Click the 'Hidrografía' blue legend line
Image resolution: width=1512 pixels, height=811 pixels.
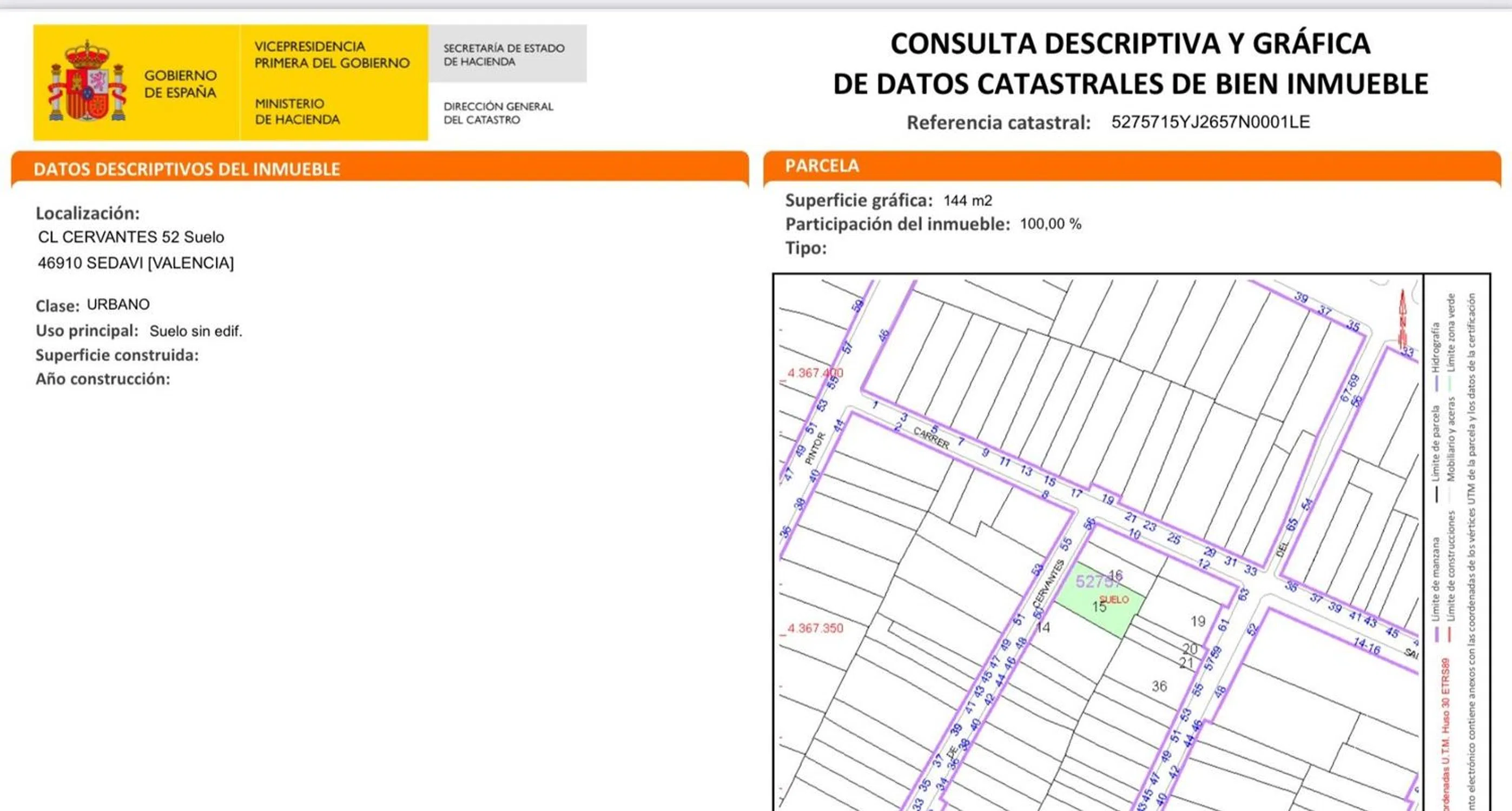1437,383
